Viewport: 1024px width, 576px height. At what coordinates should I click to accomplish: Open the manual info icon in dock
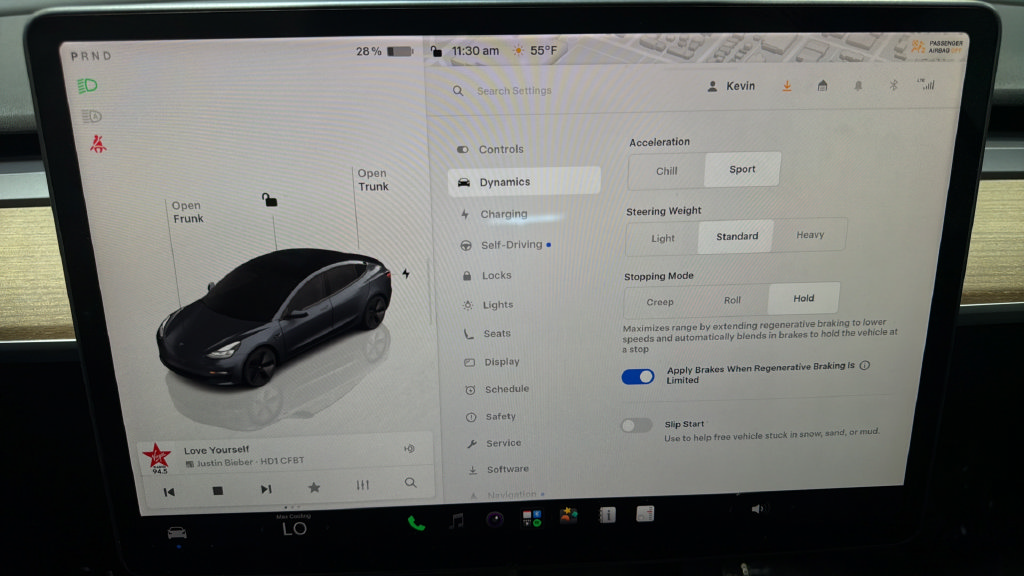coord(607,515)
